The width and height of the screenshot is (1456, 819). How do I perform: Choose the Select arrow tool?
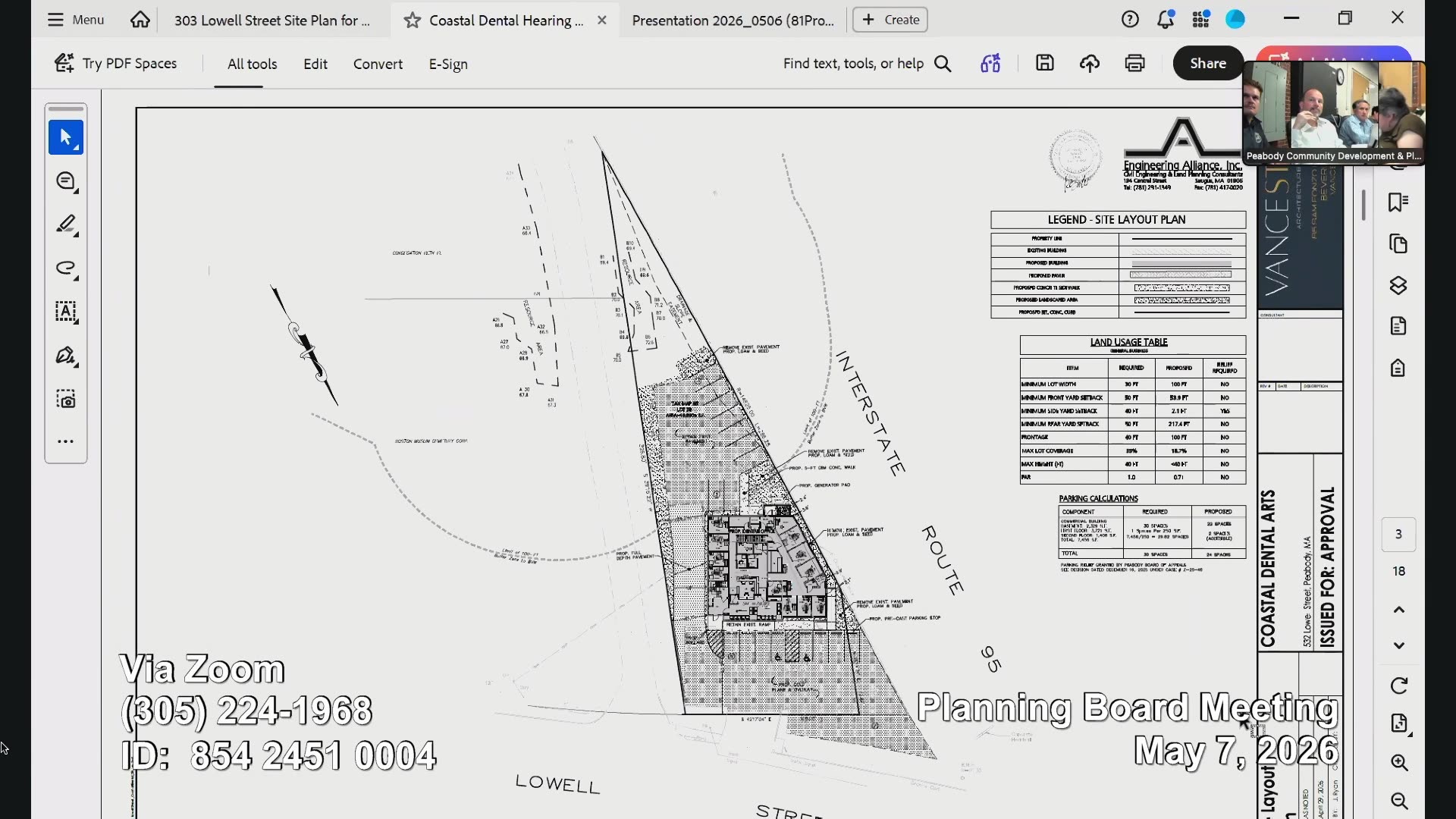point(66,137)
